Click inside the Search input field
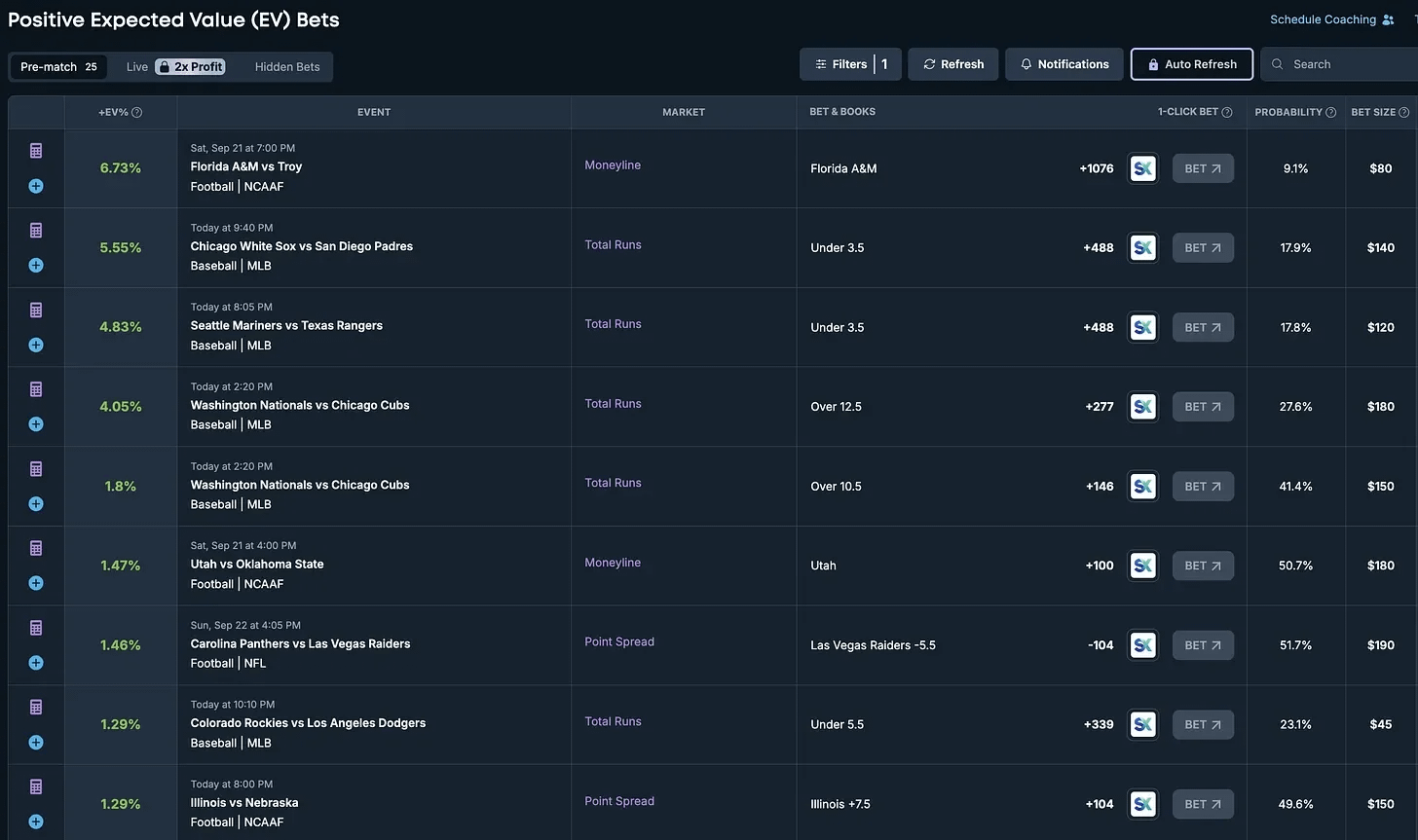Viewport: 1418px width, 840px height. [x=1344, y=63]
